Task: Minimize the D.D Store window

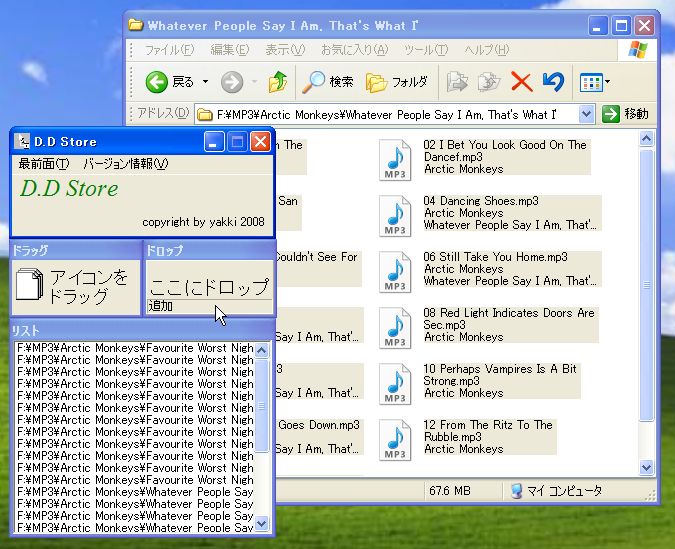Action: [x=214, y=142]
